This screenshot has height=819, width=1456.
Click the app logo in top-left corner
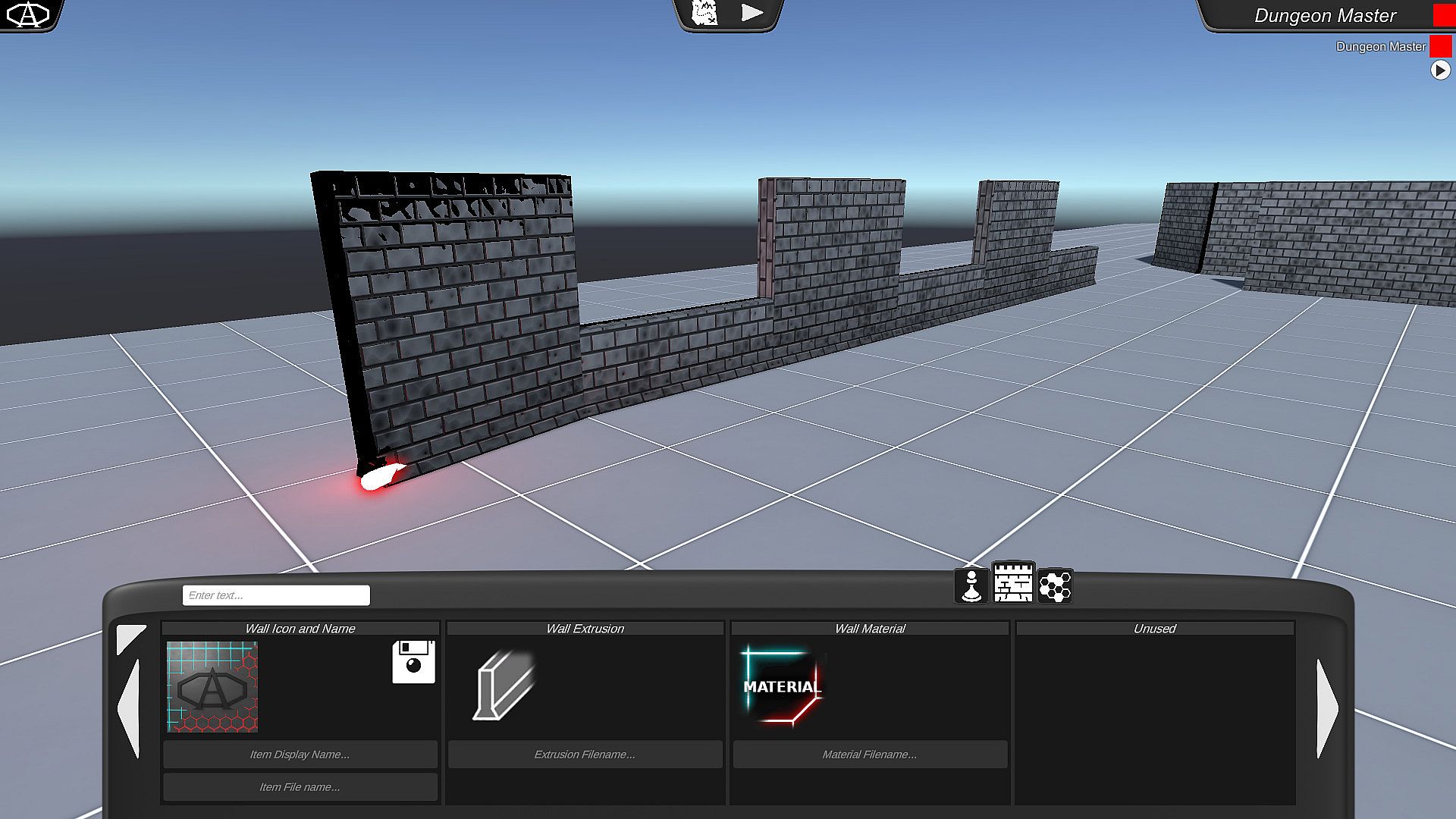pyautogui.click(x=28, y=14)
